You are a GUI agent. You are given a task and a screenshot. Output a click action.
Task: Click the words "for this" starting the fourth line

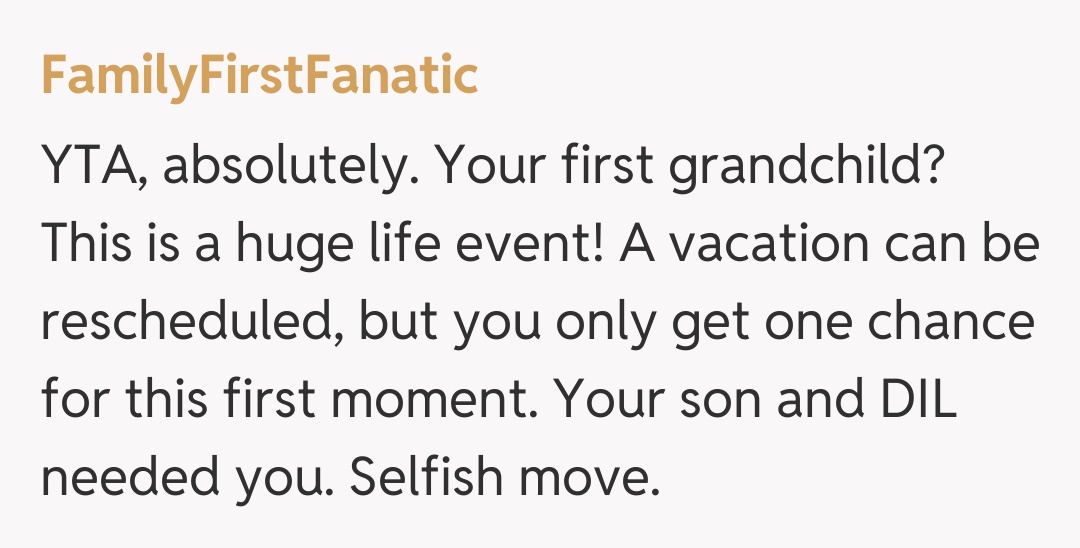(x=131, y=401)
